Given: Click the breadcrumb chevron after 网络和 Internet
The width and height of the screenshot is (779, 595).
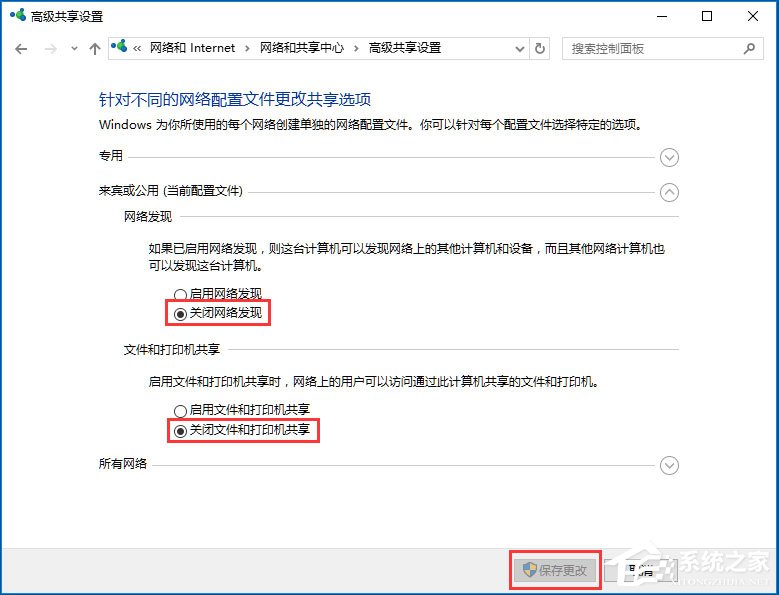Looking at the screenshot, I should [x=247, y=49].
